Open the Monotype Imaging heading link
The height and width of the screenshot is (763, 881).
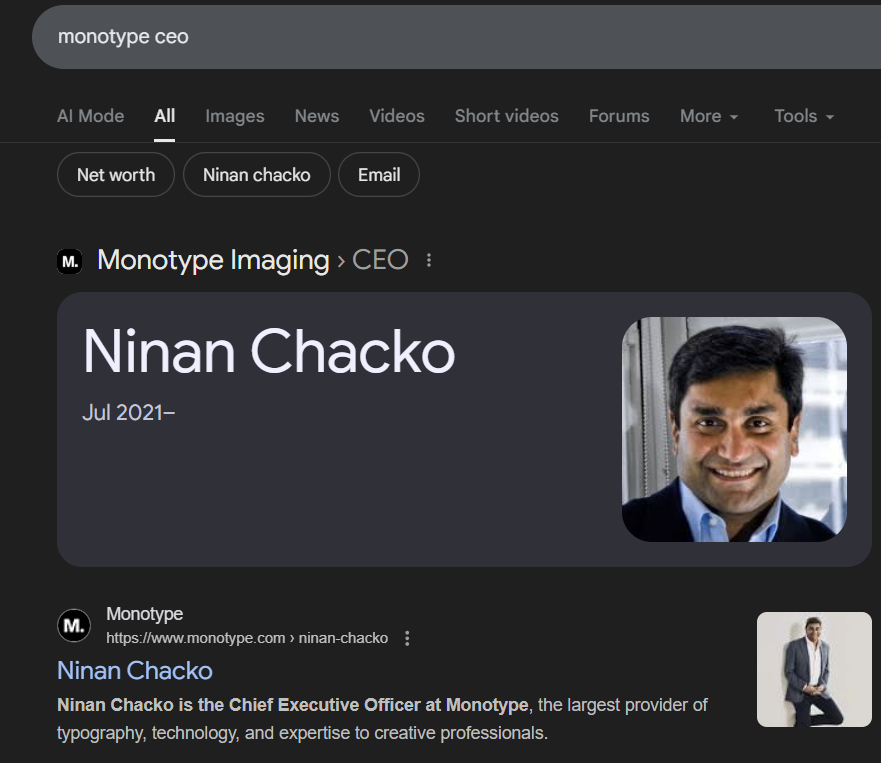[214, 260]
